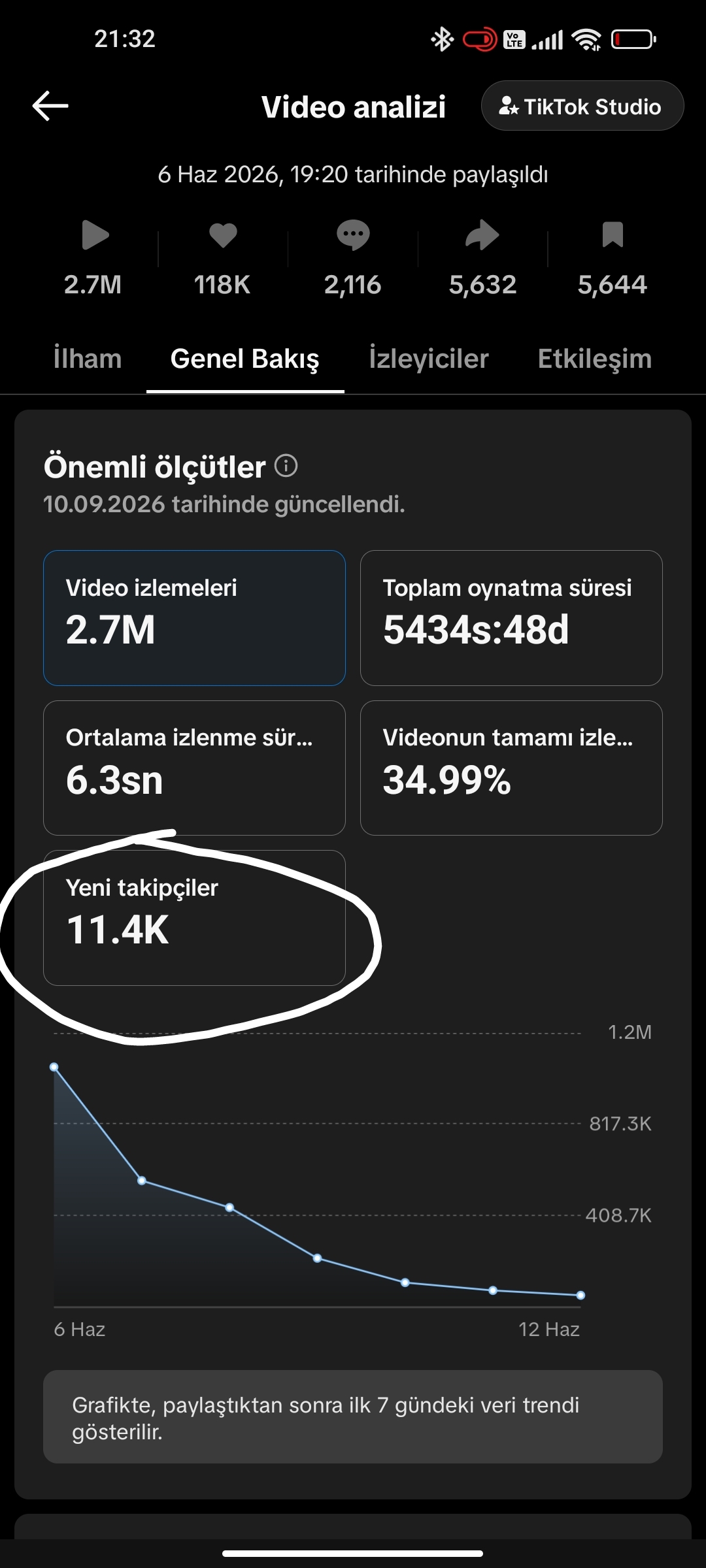Select the Ortalama izlenme süresi card

(194, 768)
